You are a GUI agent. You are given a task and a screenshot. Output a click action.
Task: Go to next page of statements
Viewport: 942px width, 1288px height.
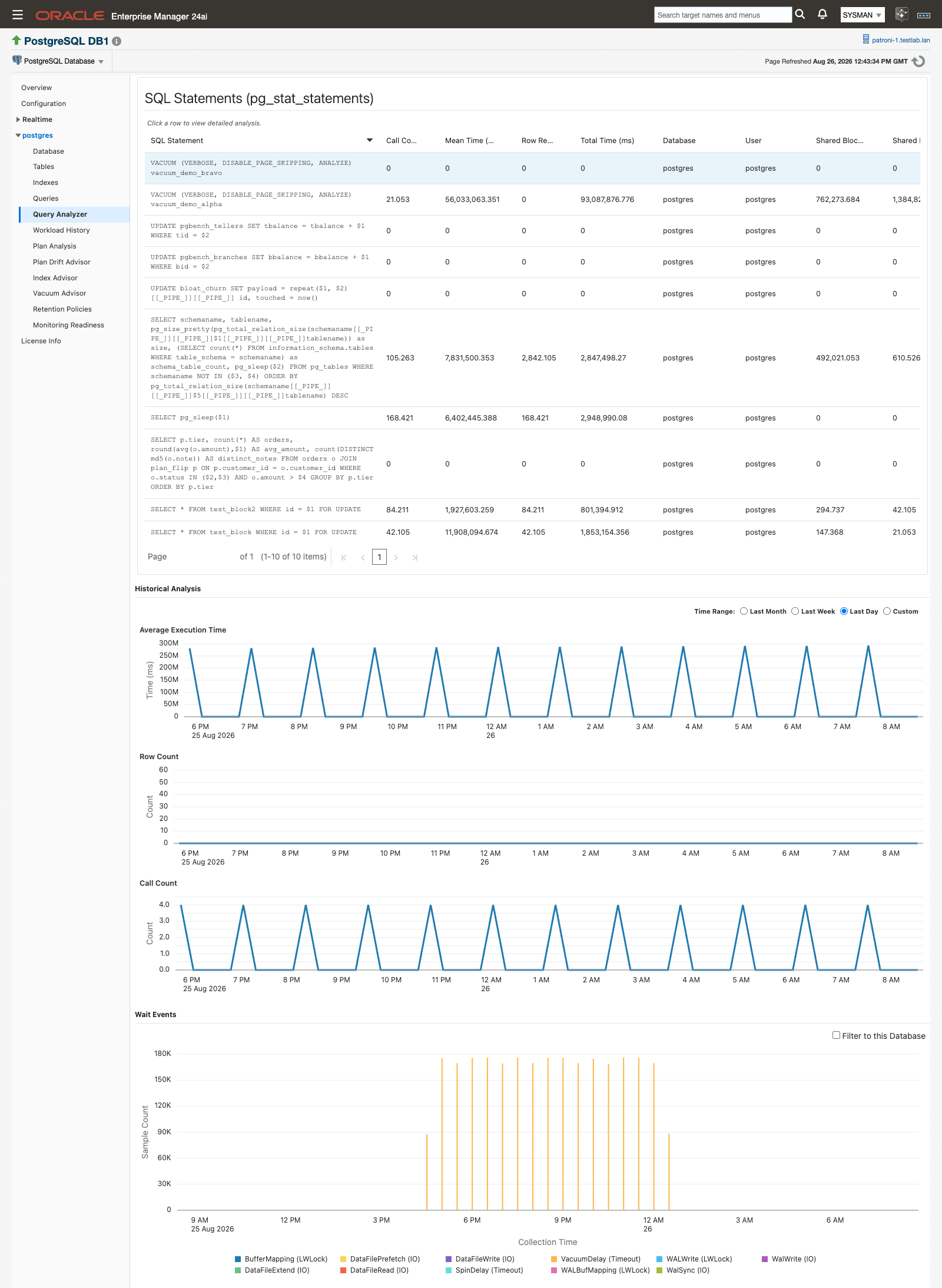coord(396,557)
